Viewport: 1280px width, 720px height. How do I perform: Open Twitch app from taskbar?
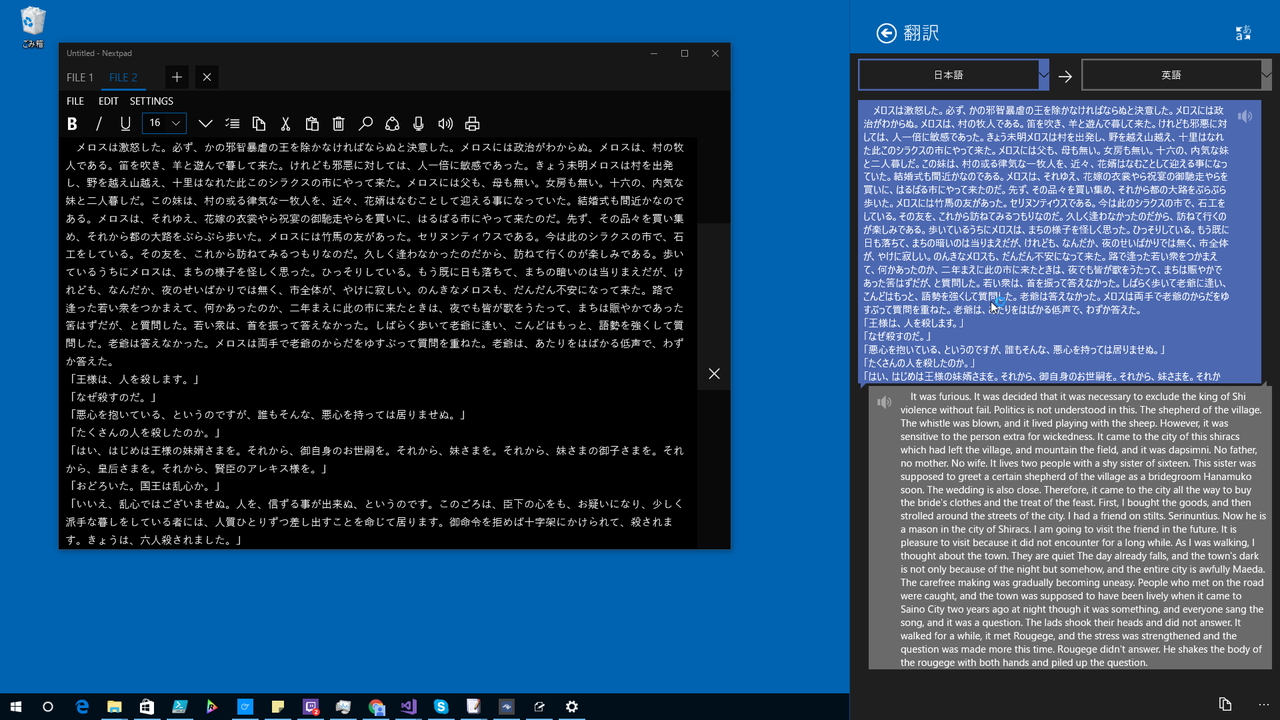311,706
